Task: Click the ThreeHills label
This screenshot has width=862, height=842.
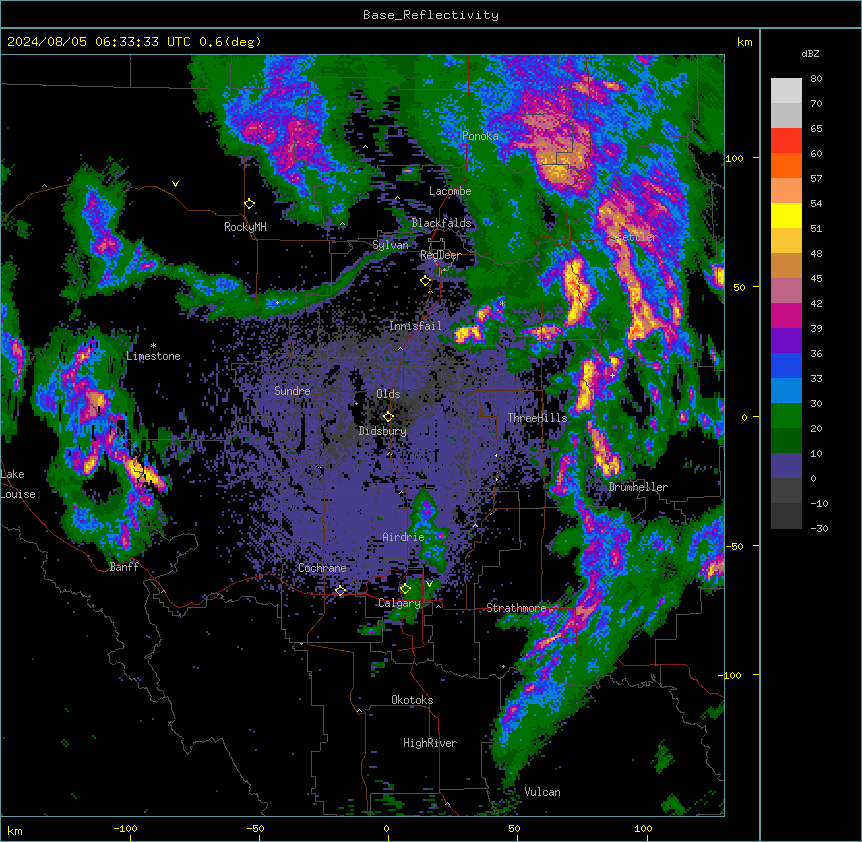Action: coord(537,418)
